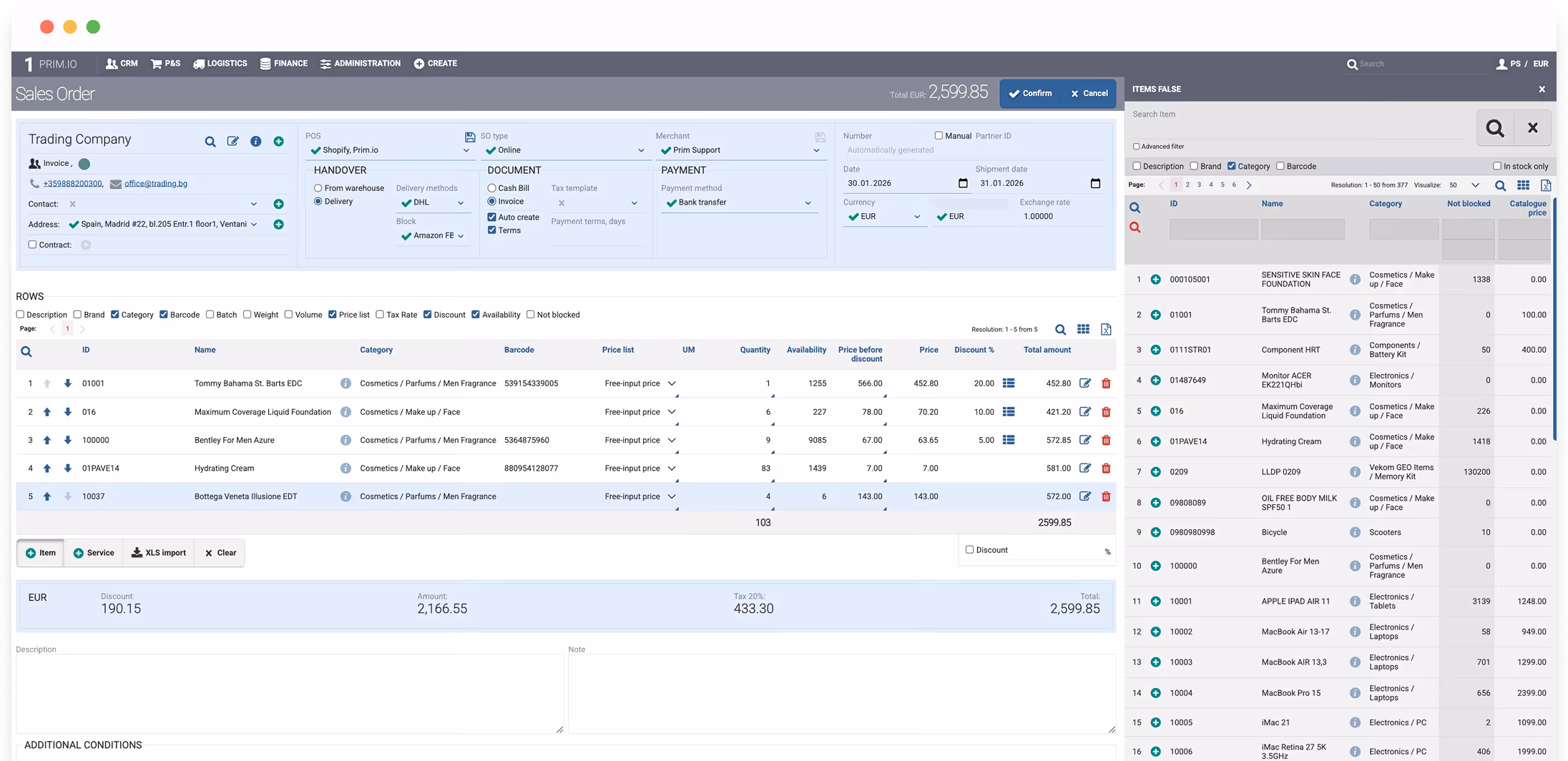Viewport: 1568px width, 761px height.
Task: Add new partner with plus icon beside Trading Company
Action: coord(278,142)
